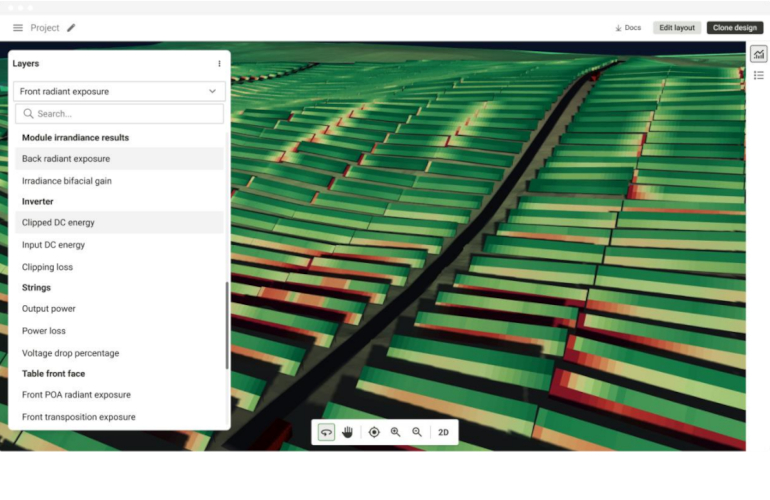770x500 pixels.
Task: Click the recenter view target icon
Action: point(374,432)
